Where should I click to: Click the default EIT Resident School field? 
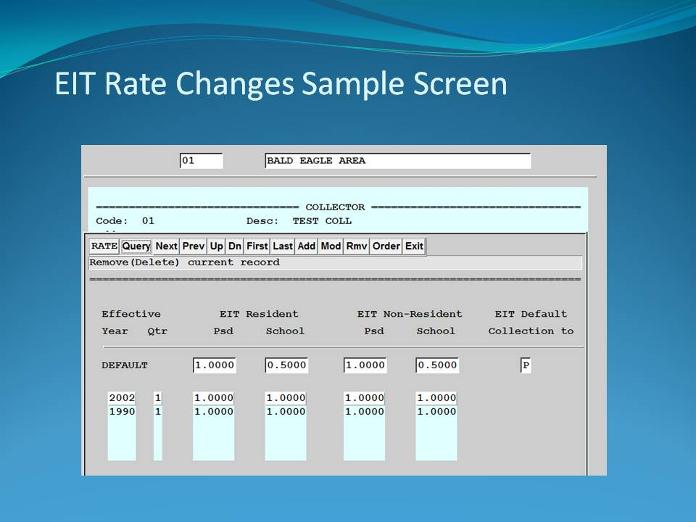point(286,365)
